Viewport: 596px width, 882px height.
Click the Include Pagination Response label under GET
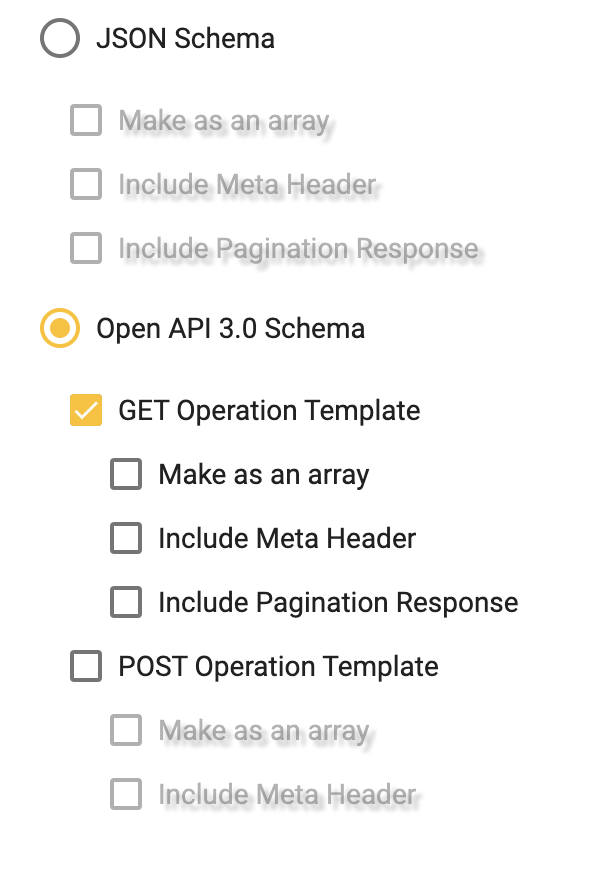pos(337,602)
